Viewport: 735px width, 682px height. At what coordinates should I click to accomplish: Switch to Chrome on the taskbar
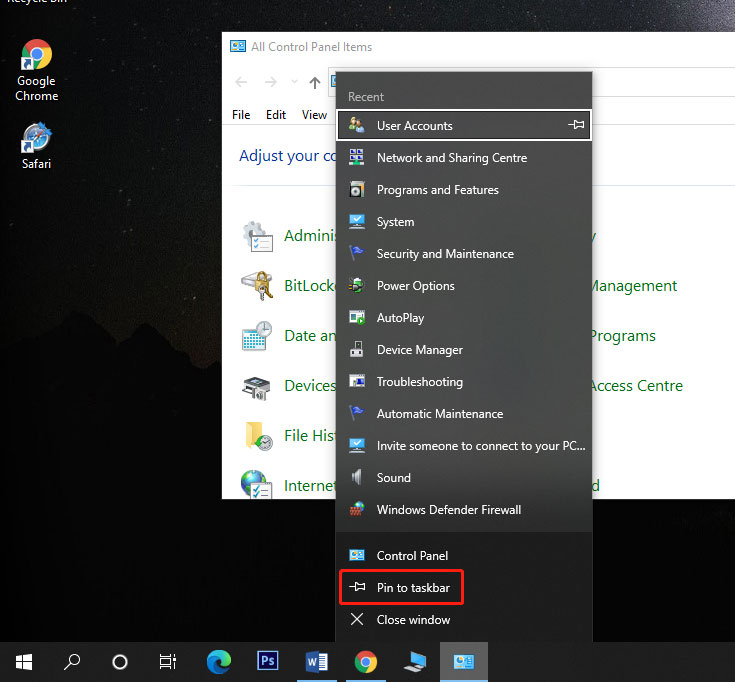pos(366,662)
